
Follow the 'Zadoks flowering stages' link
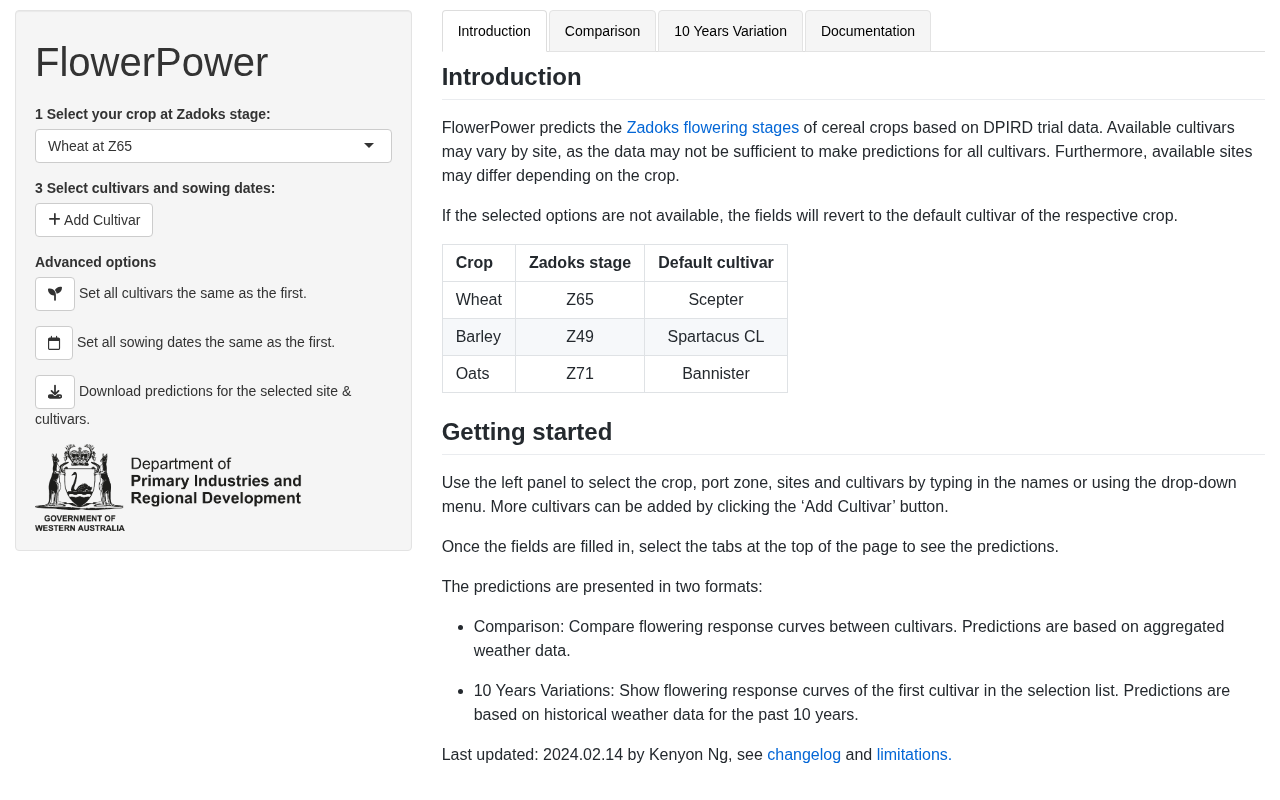(x=712, y=128)
